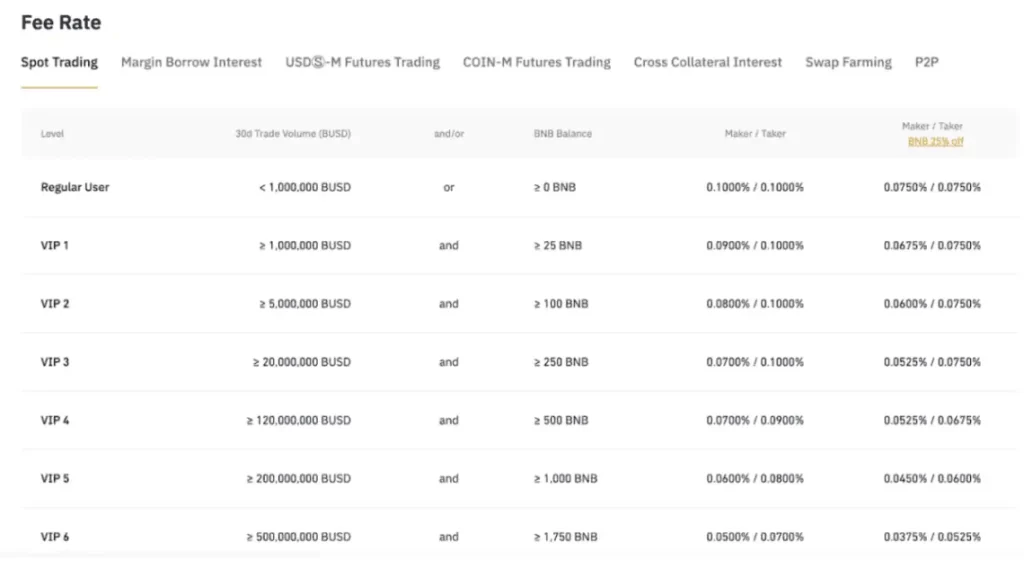Viewport: 1024px width, 569px height.
Task: Select the Spot Trading tab
Action: (x=59, y=62)
